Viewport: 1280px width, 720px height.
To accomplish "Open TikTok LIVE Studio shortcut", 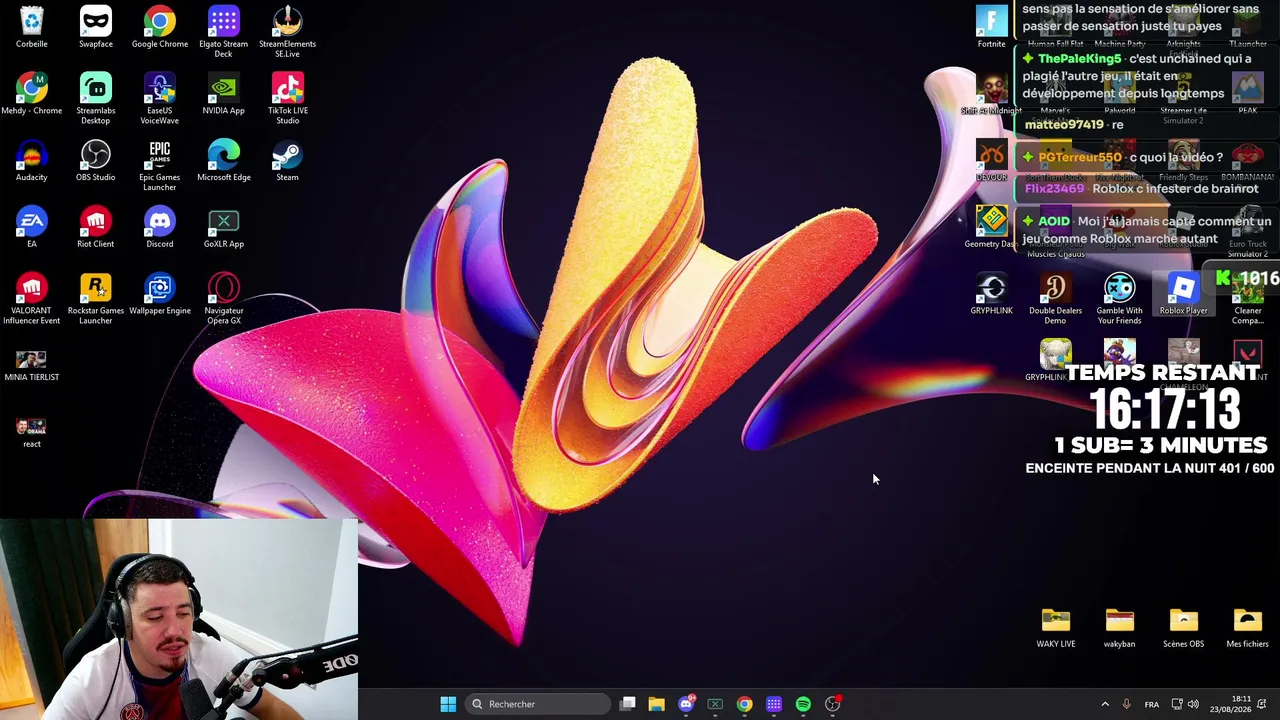I will click(x=287, y=98).
